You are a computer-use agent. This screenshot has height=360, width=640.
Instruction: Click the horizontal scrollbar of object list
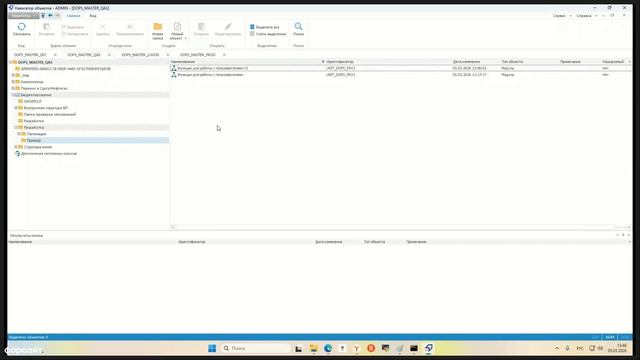[x=401, y=227]
